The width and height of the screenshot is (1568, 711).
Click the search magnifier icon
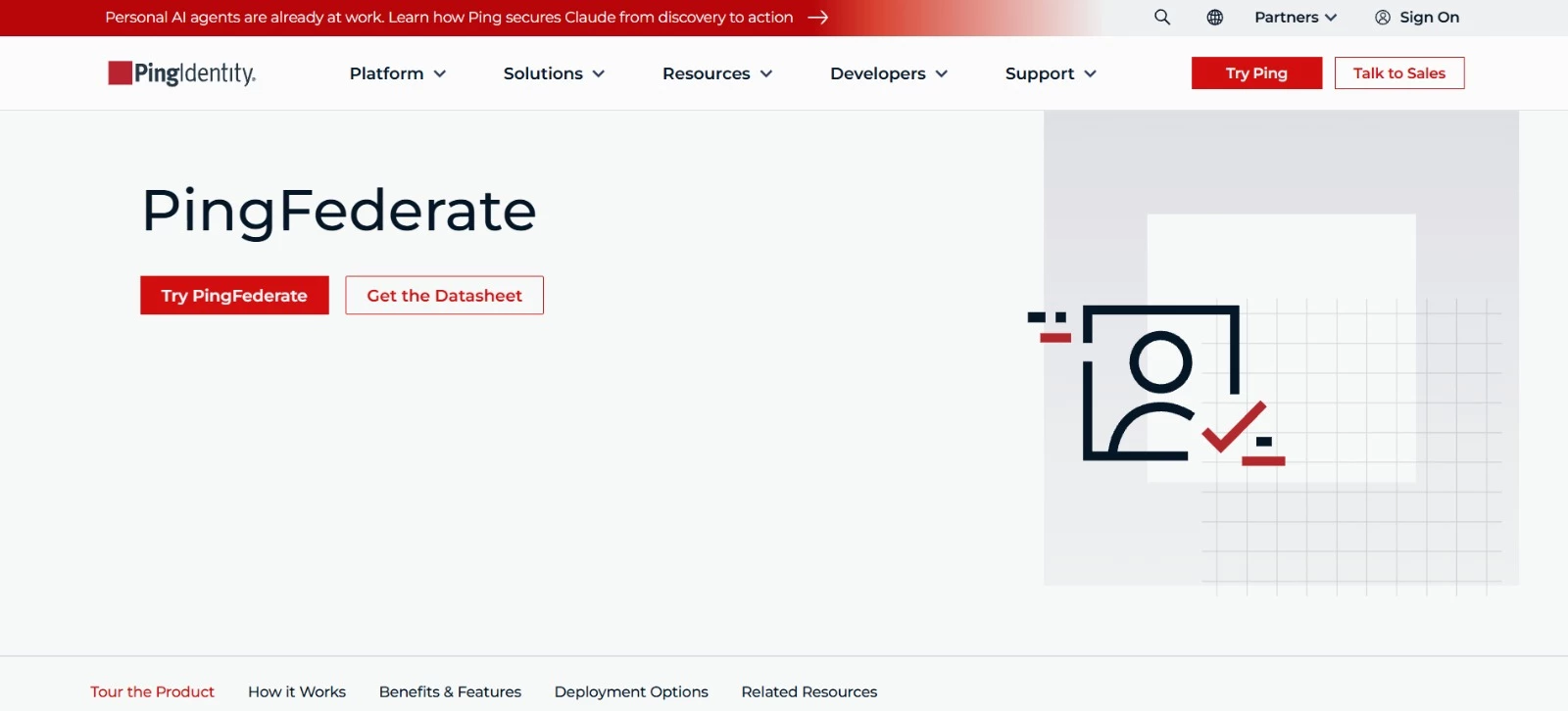coord(1162,17)
